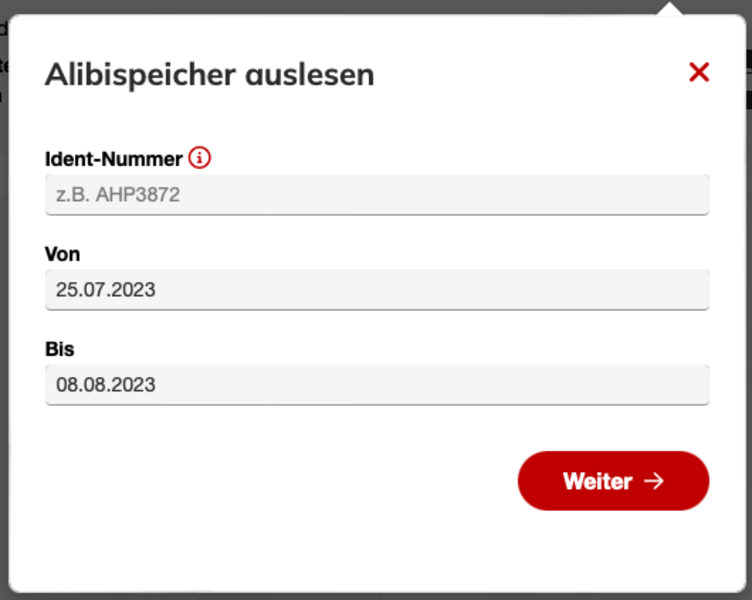The image size is (752, 600).
Task: Click right end of Von field
Action: tap(690, 290)
